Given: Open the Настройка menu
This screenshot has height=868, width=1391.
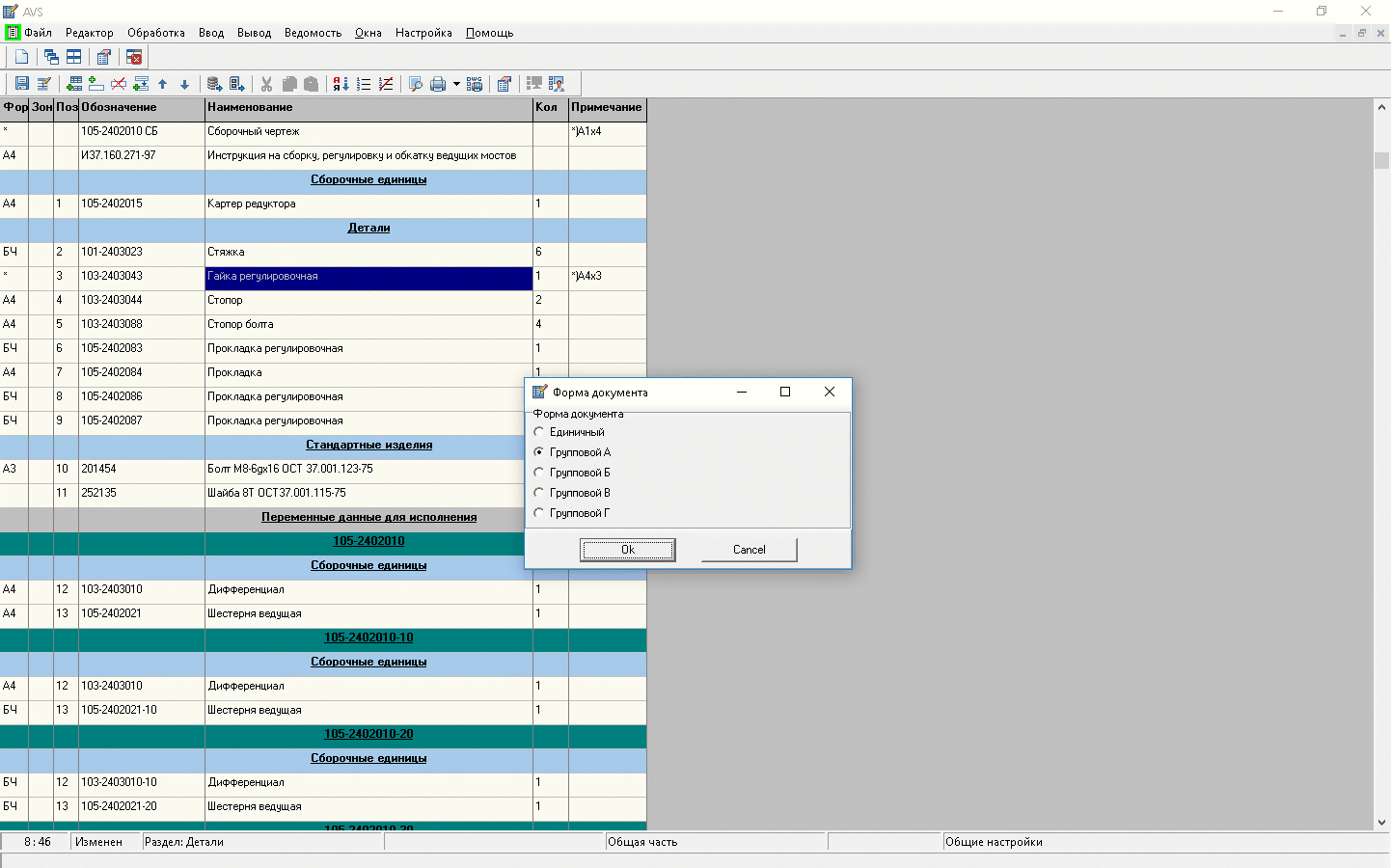Looking at the screenshot, I should click(x=423, y=33).
